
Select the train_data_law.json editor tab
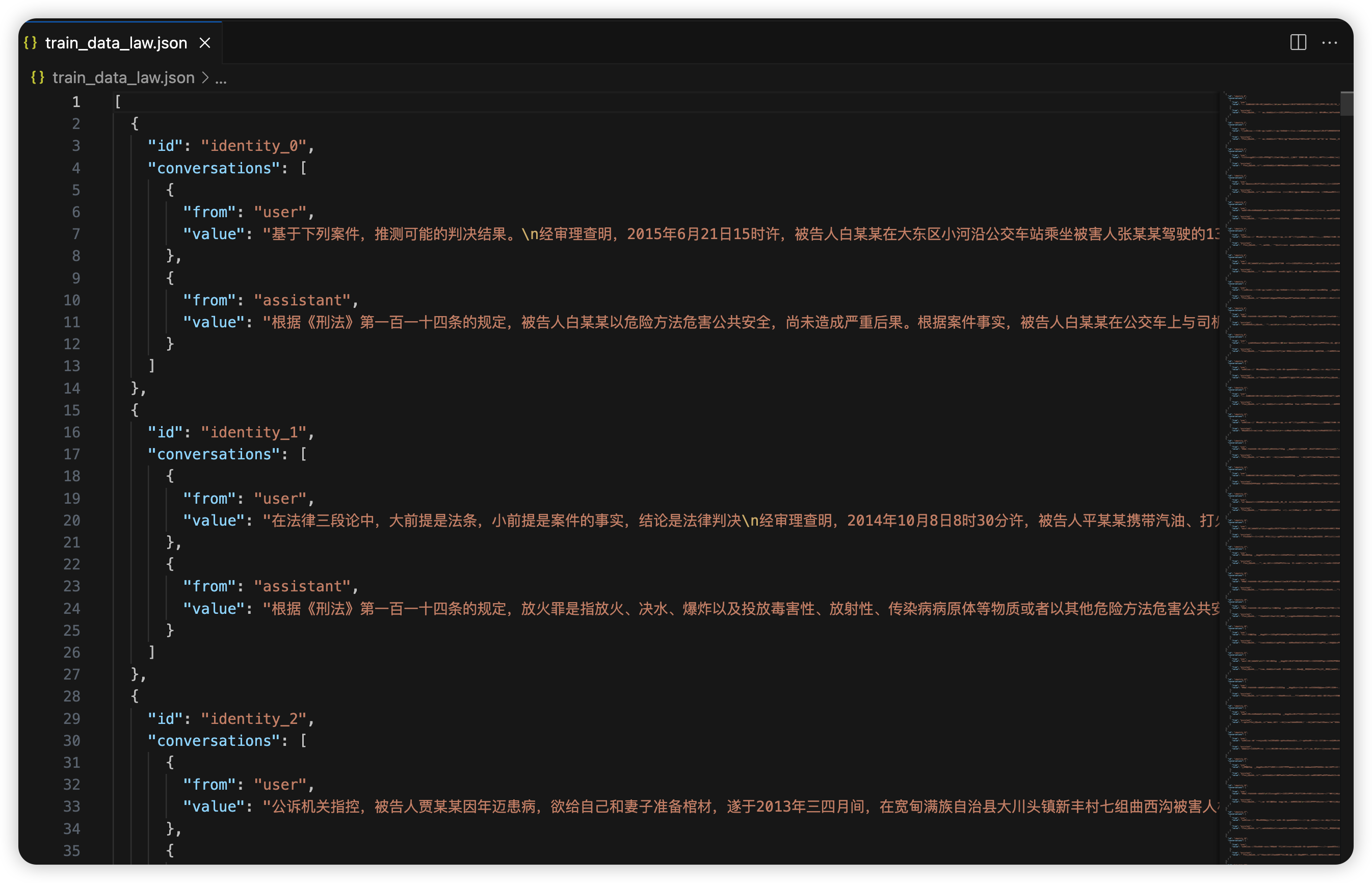pyautogui.click(x=116, y=43)
